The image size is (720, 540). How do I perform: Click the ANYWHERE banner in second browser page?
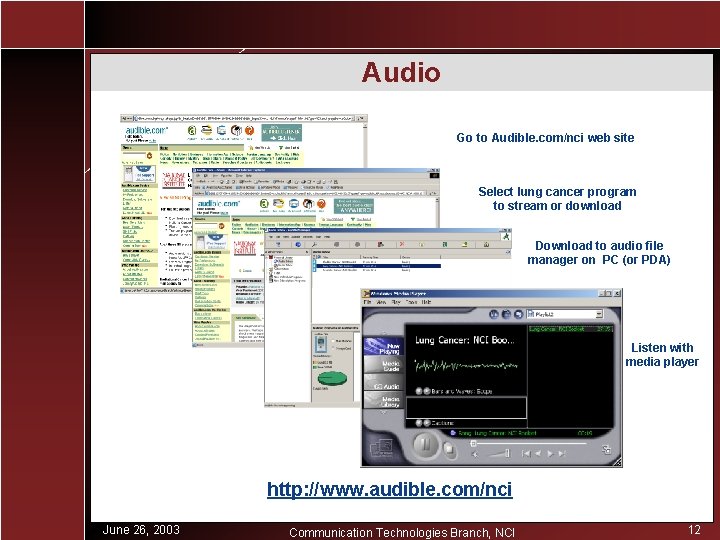click(x=354, y=206)
